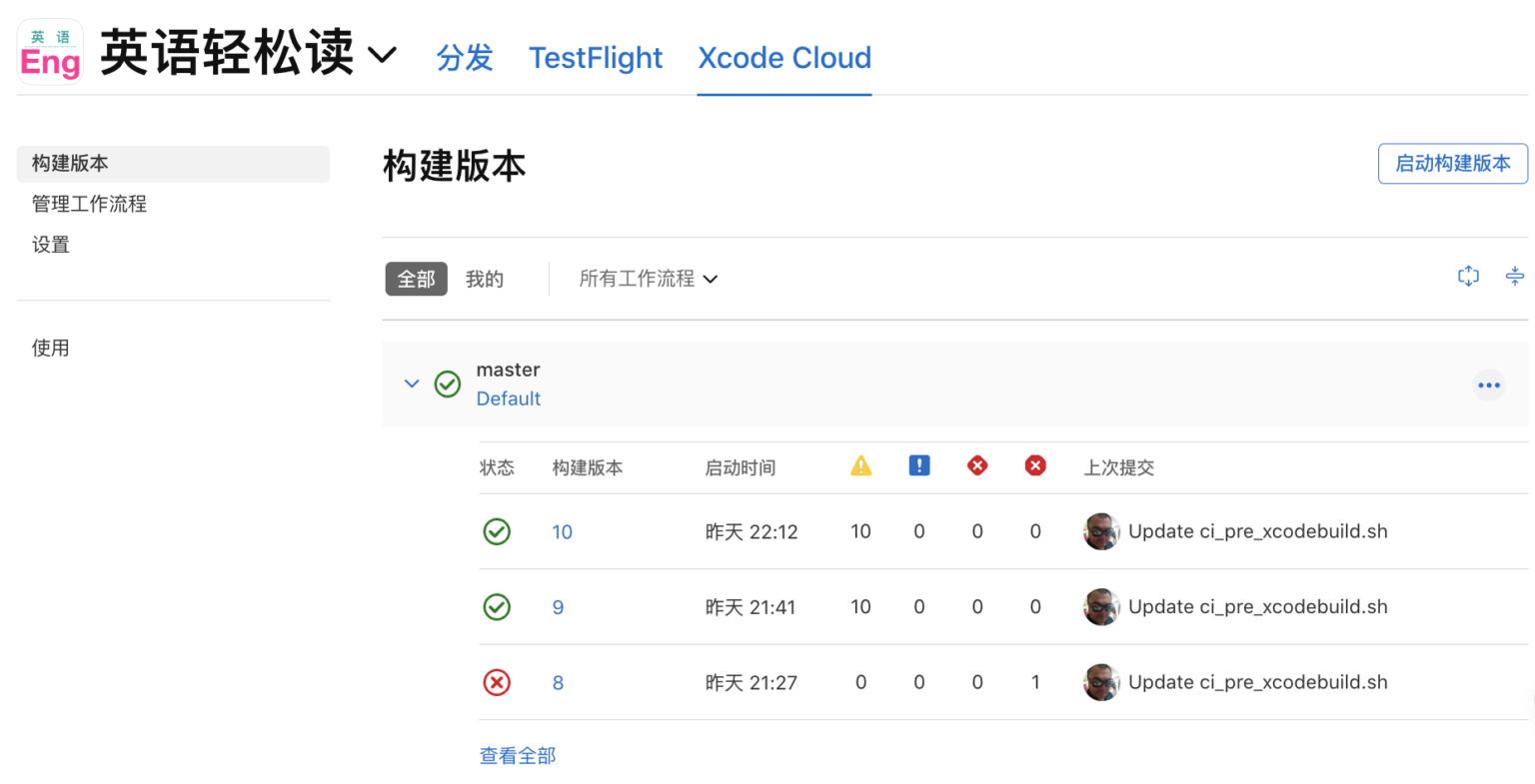
Task: Click the blue analyzer issues column icon
Action: 918,466
